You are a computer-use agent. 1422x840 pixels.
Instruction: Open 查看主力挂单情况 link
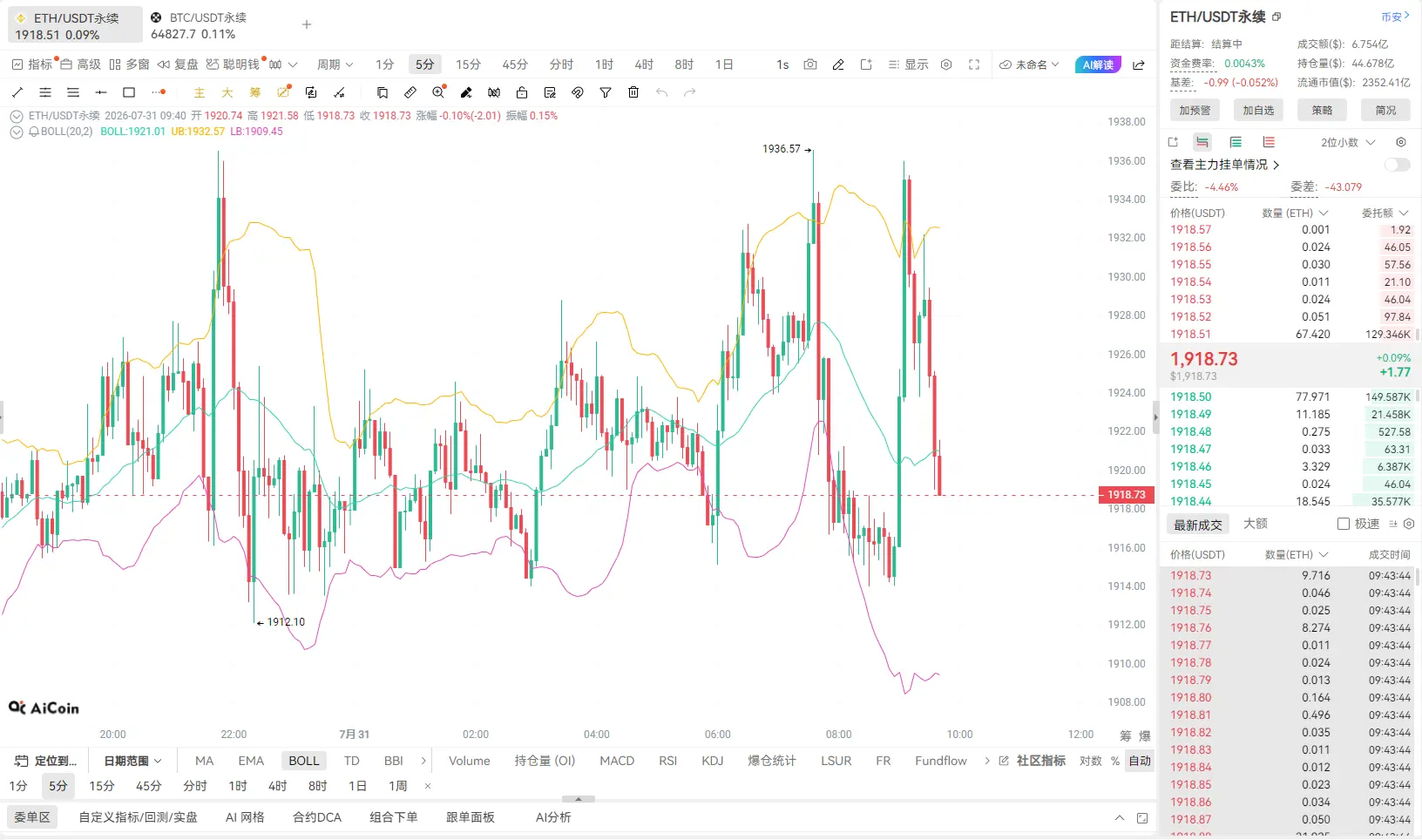1224,165
